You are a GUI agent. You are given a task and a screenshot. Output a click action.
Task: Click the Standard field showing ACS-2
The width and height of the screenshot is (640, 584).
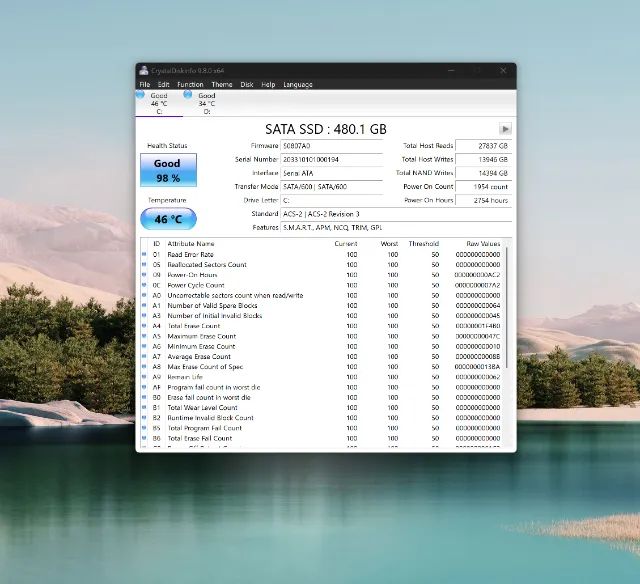[396, 214]
